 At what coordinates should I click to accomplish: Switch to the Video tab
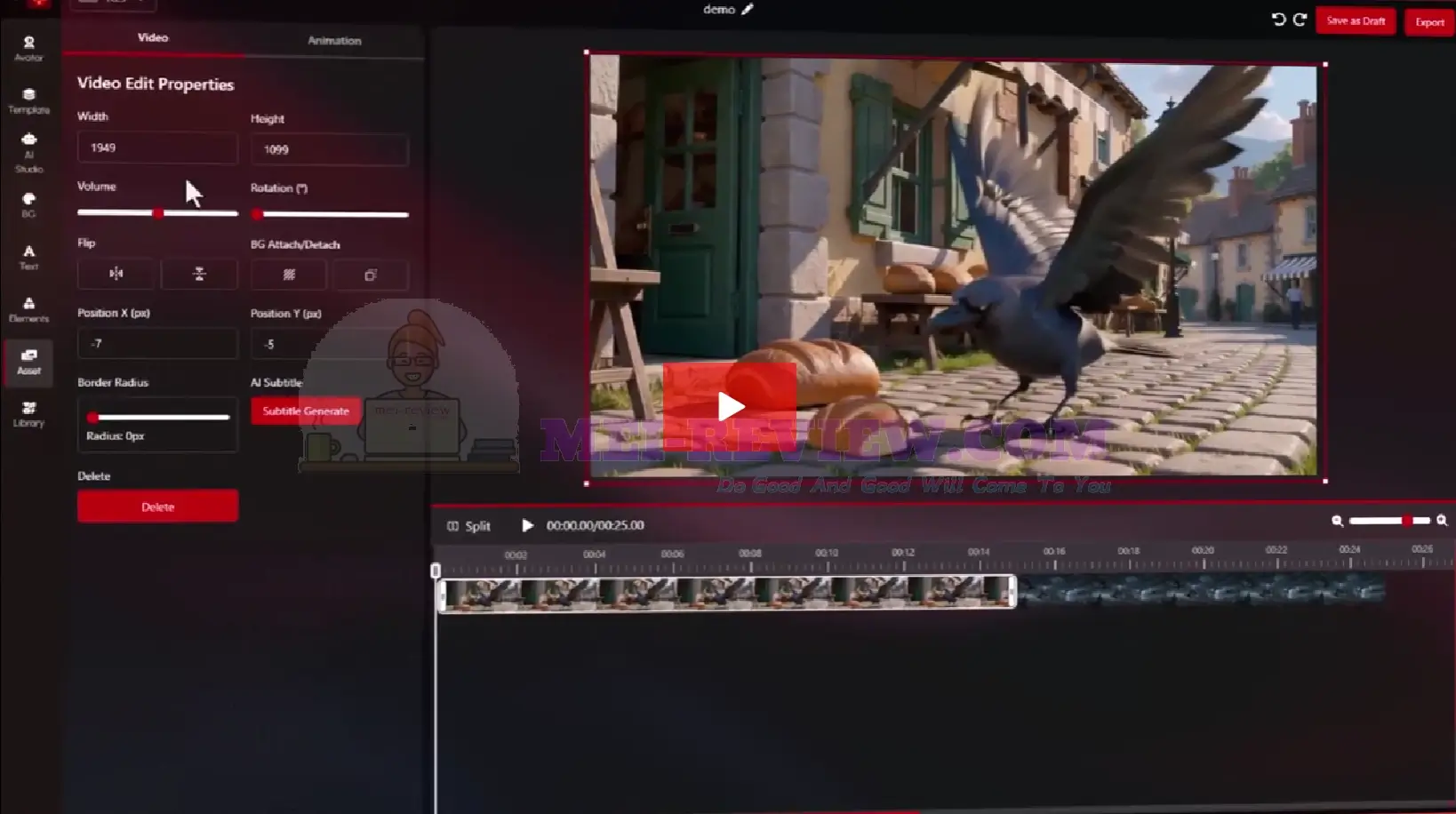pyautogui.click(x=153, y=38)
